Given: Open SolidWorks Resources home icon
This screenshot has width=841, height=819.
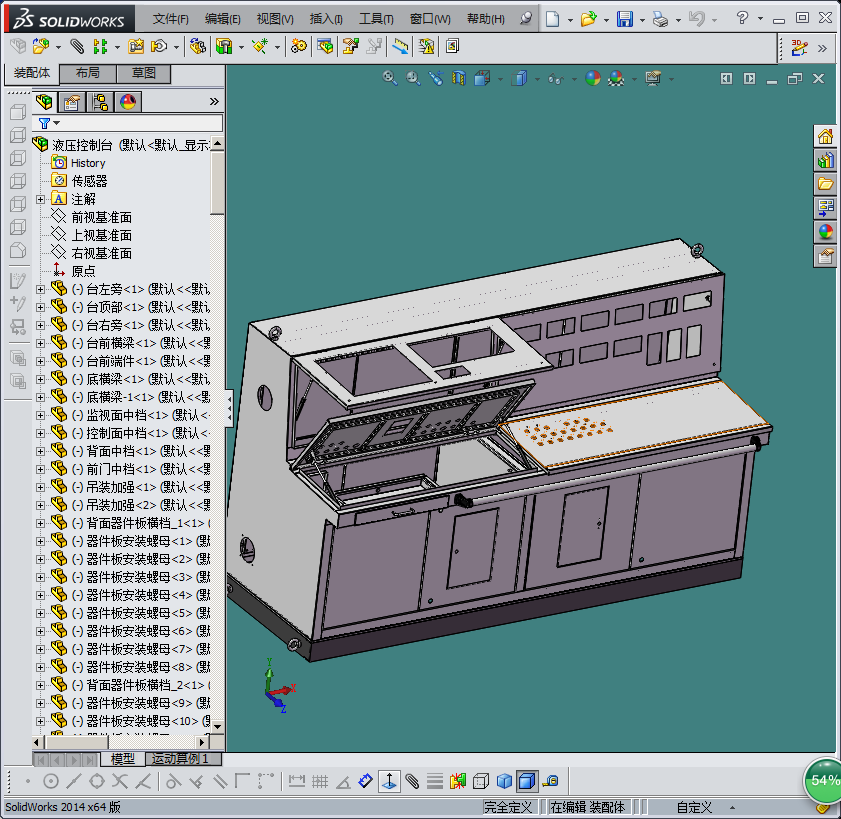Looking at the screenshot, I should (x=825, y=136).
